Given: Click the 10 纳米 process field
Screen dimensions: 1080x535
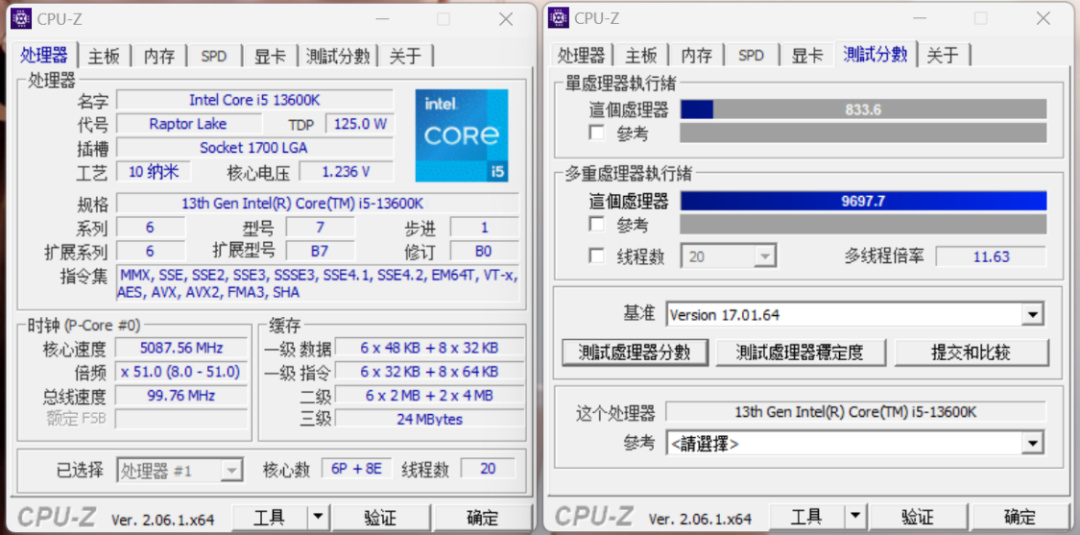Looking at the screenshot, I should tap(153, 171).
